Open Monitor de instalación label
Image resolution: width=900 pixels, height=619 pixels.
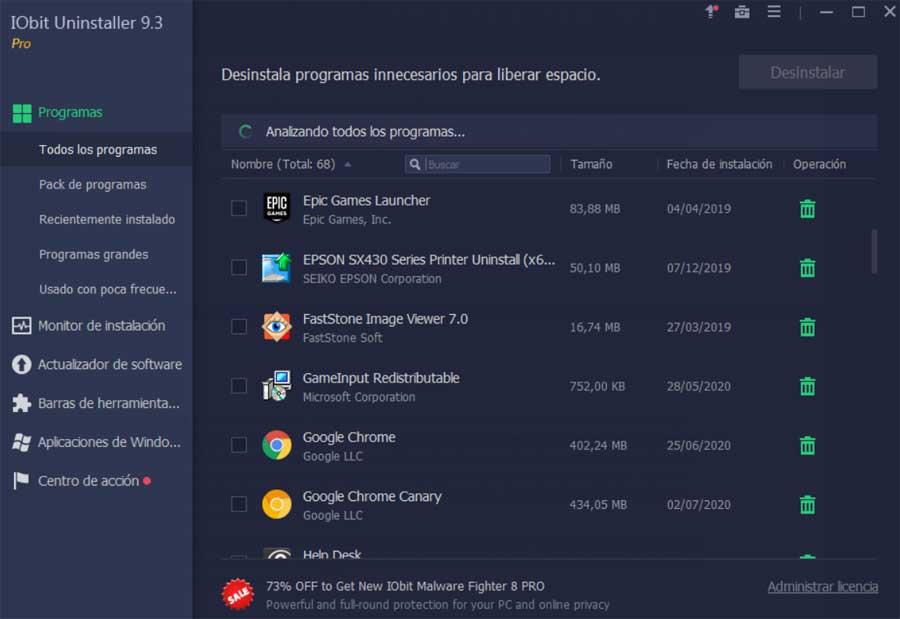102,326
